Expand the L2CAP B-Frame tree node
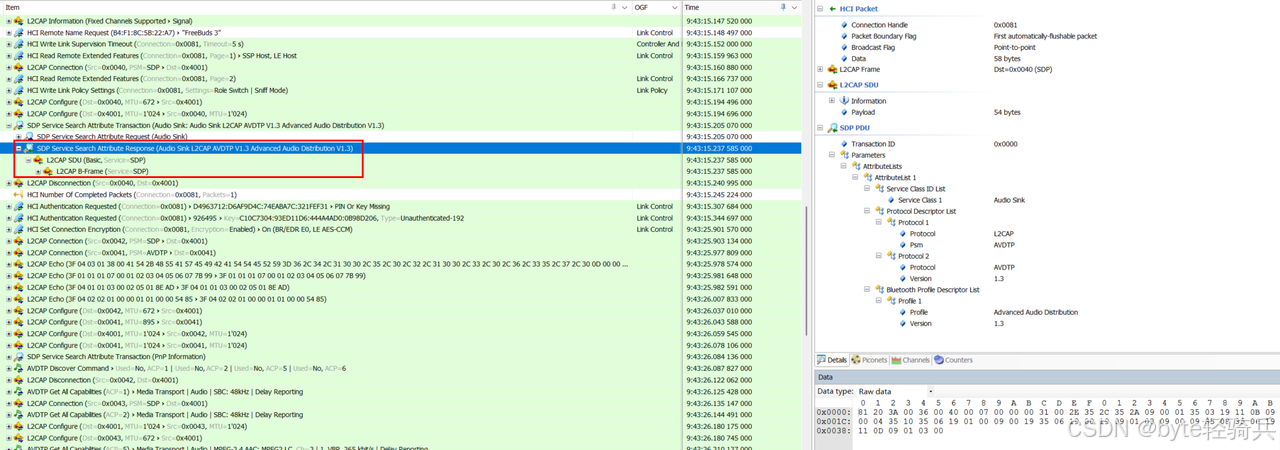 click(38, 171)
